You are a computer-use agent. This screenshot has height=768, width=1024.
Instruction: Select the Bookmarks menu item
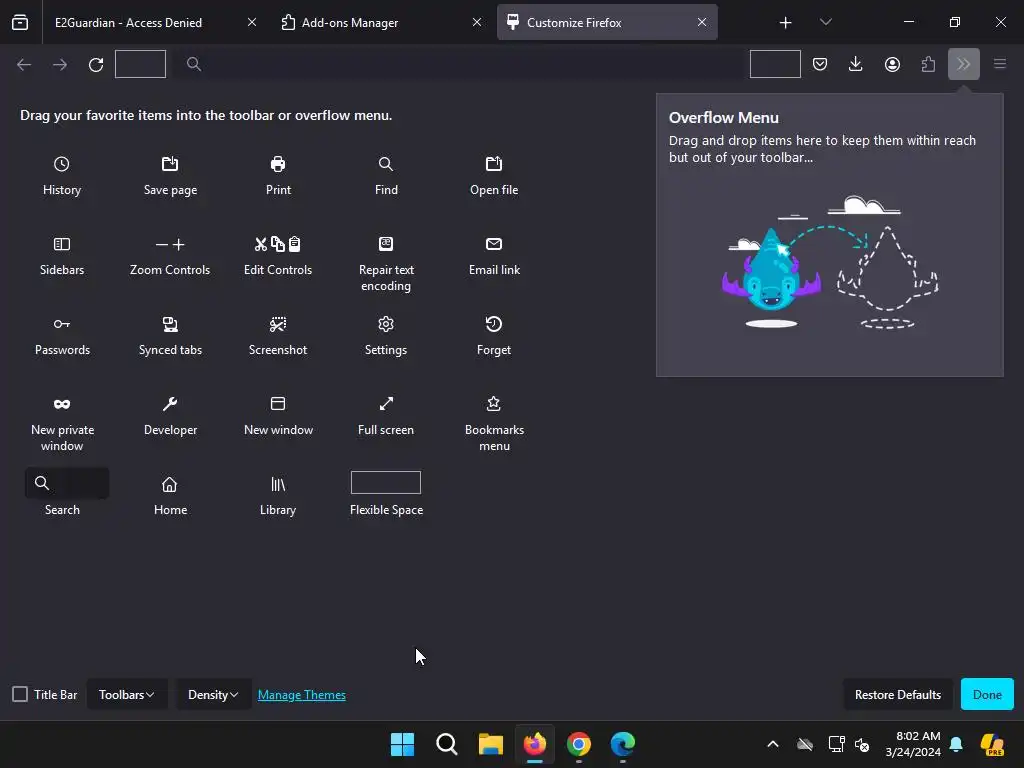(494, 424)
